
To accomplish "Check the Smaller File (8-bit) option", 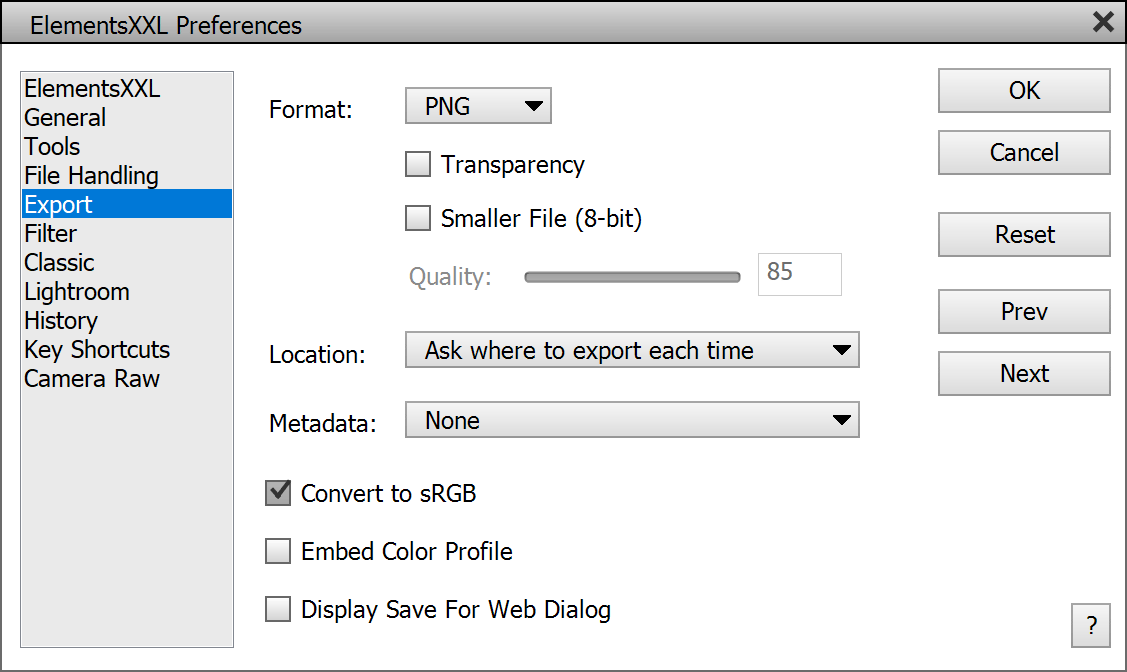I will tap(418, 218).
